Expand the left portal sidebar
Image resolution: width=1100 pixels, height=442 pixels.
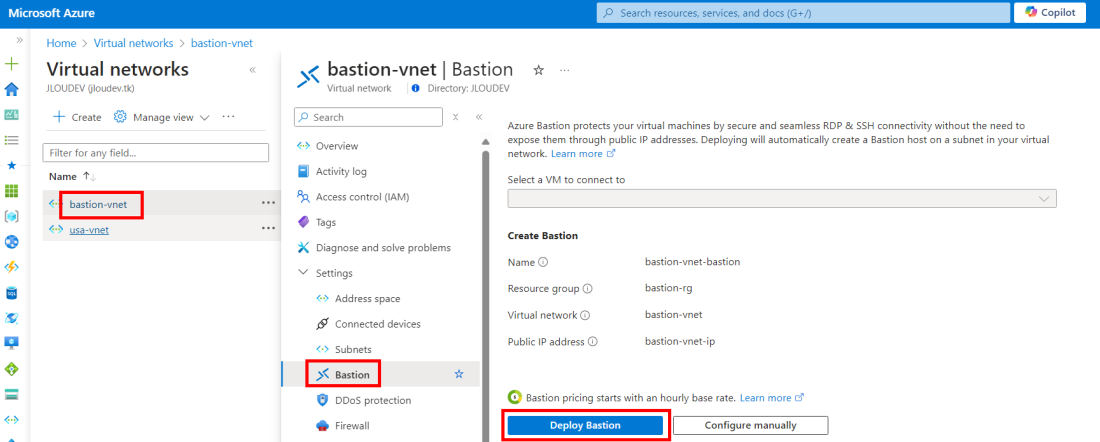pos(19,40)
